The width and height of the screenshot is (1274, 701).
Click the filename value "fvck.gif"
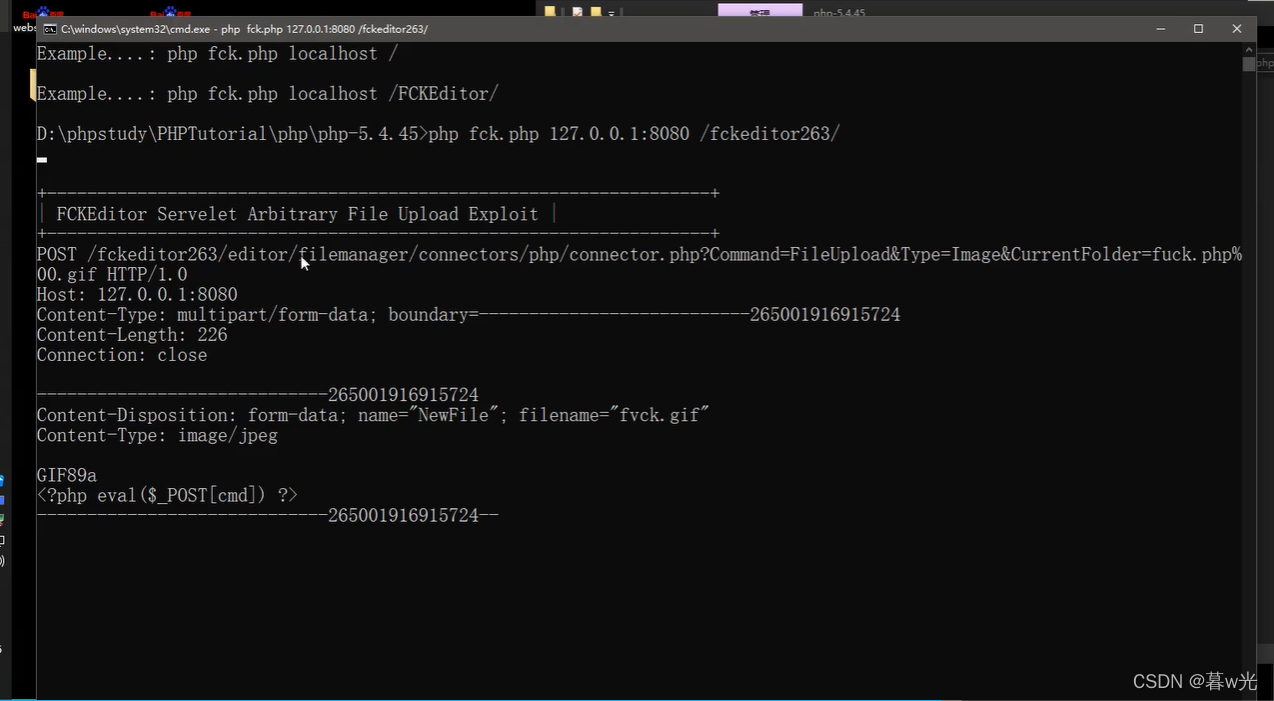(x=659, y=415)
